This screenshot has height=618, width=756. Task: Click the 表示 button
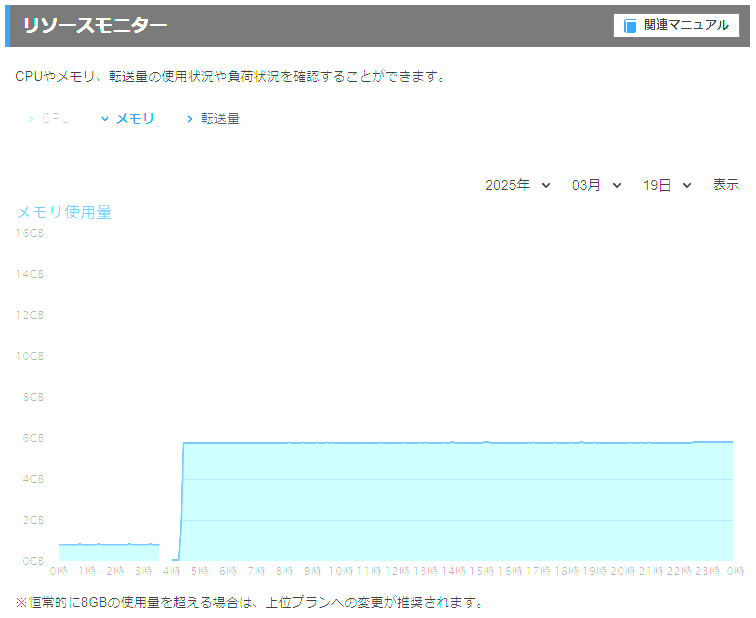click(x=726, y=185)
